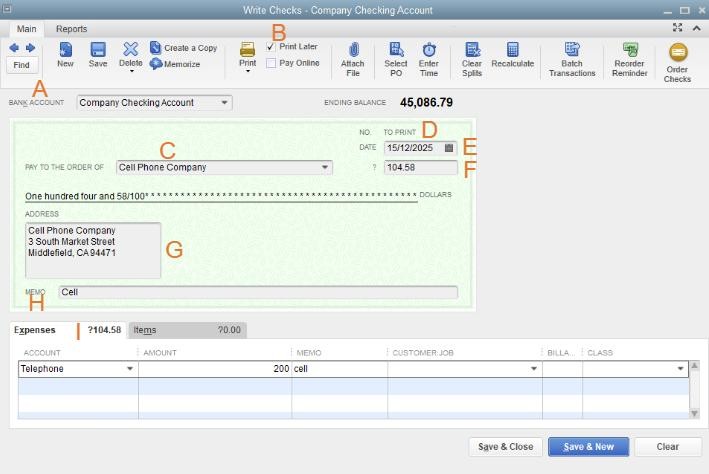Recalculate the check amount
709x474 pixels.
click(512, 55)
